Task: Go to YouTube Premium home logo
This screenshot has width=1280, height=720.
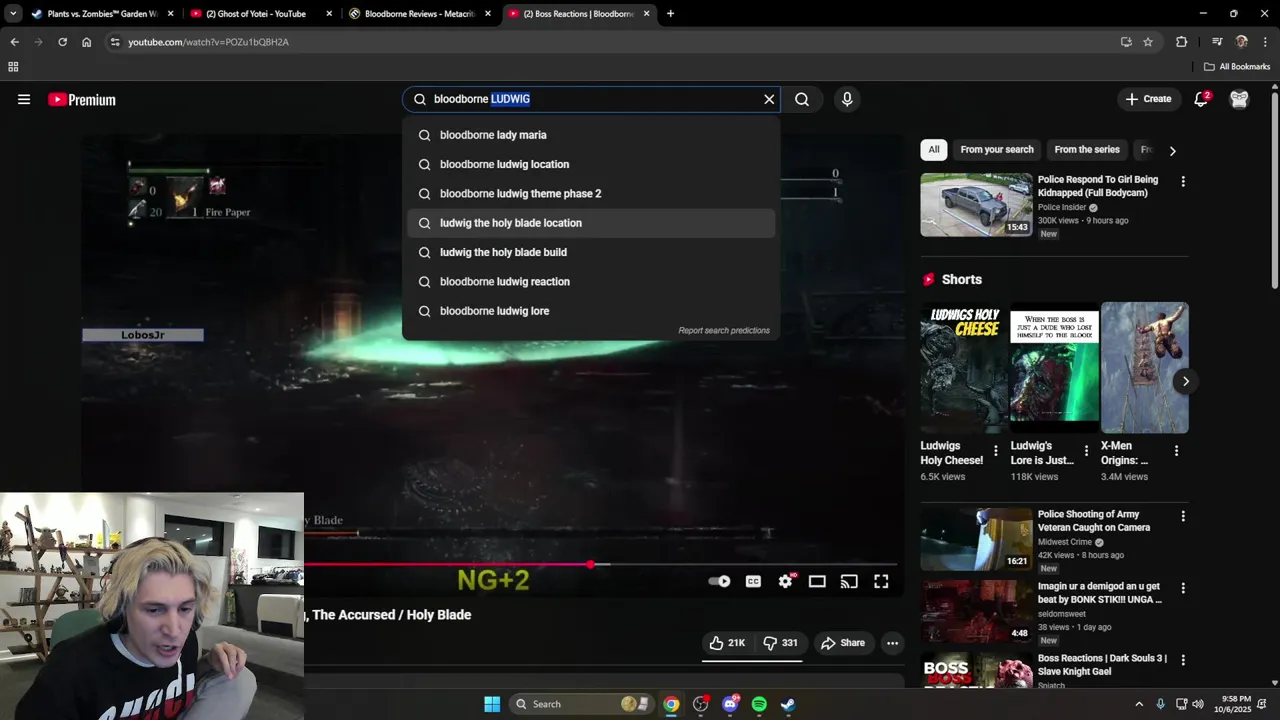Action: pos(82,99)
